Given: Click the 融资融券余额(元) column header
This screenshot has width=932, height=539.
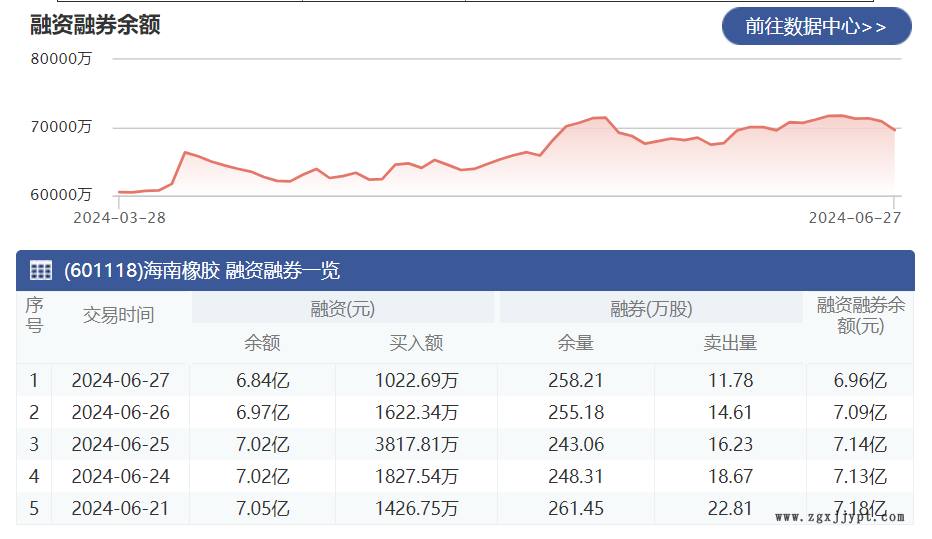Looking at the screenshot, I should (861, 315).
